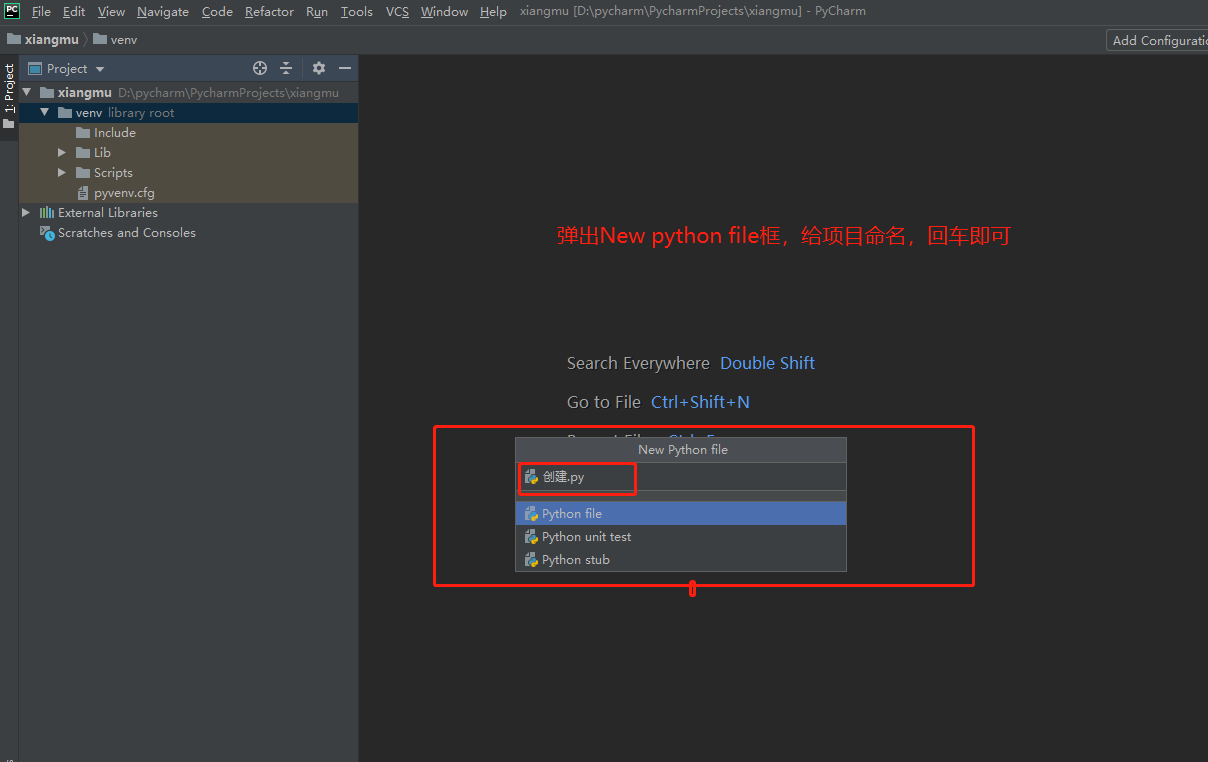Toggle the 1: Project tool window tab
The height and width of the screenshot is (762, 1208).
[x=9, y=97]
